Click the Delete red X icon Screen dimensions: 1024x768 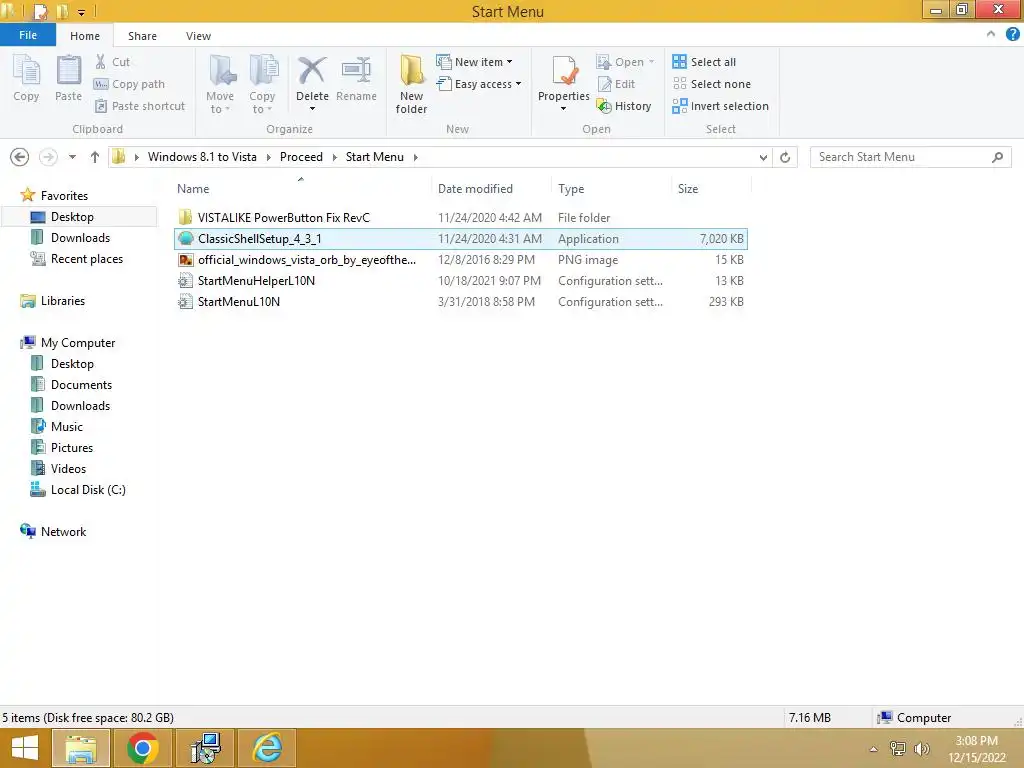[312, 70]
